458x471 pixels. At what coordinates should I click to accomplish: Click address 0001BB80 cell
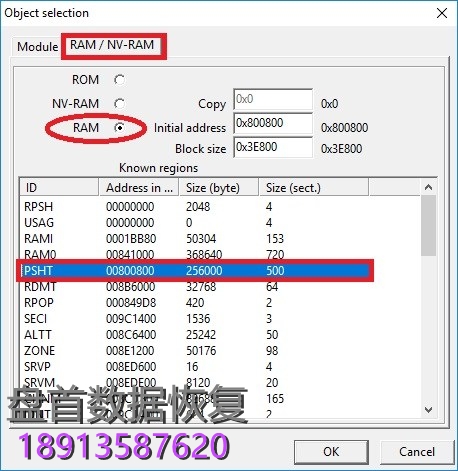point(131,239)
